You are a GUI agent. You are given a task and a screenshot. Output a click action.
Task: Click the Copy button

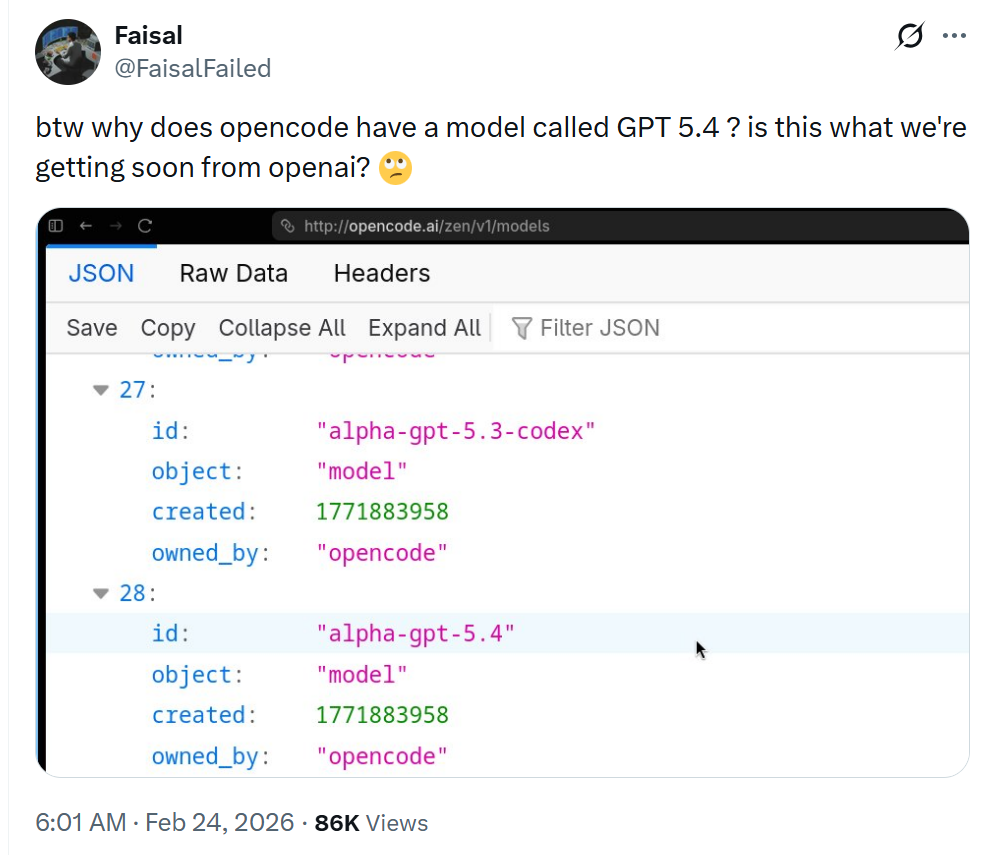point(167,328)
